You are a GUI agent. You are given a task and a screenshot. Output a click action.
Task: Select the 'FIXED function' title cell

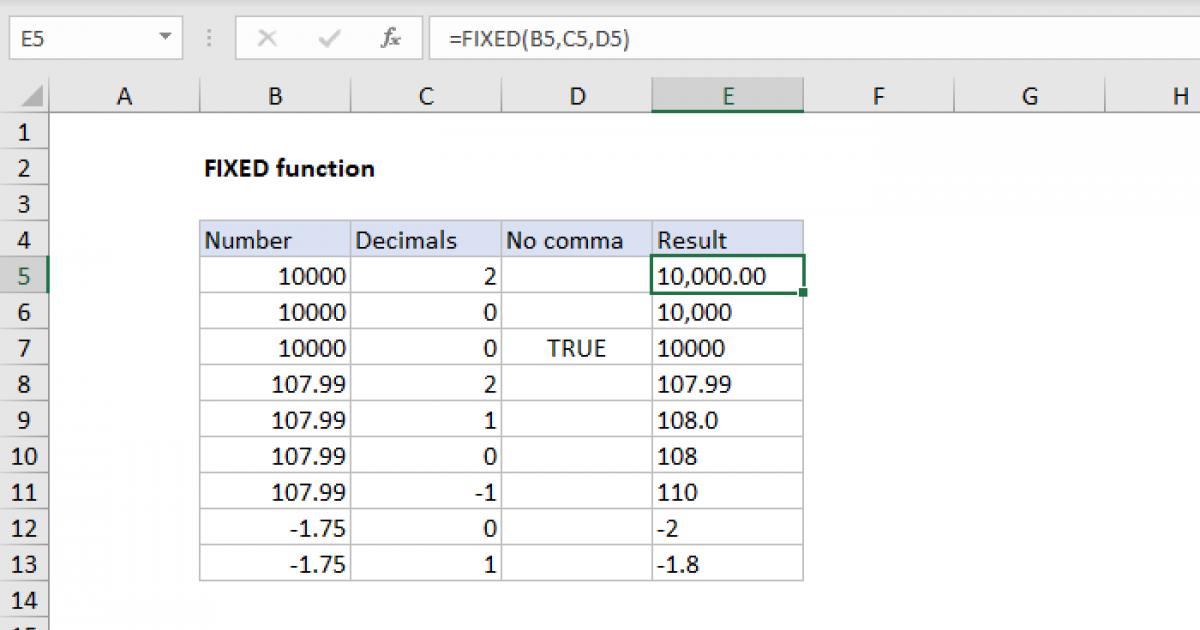click(x=289, y=168)
